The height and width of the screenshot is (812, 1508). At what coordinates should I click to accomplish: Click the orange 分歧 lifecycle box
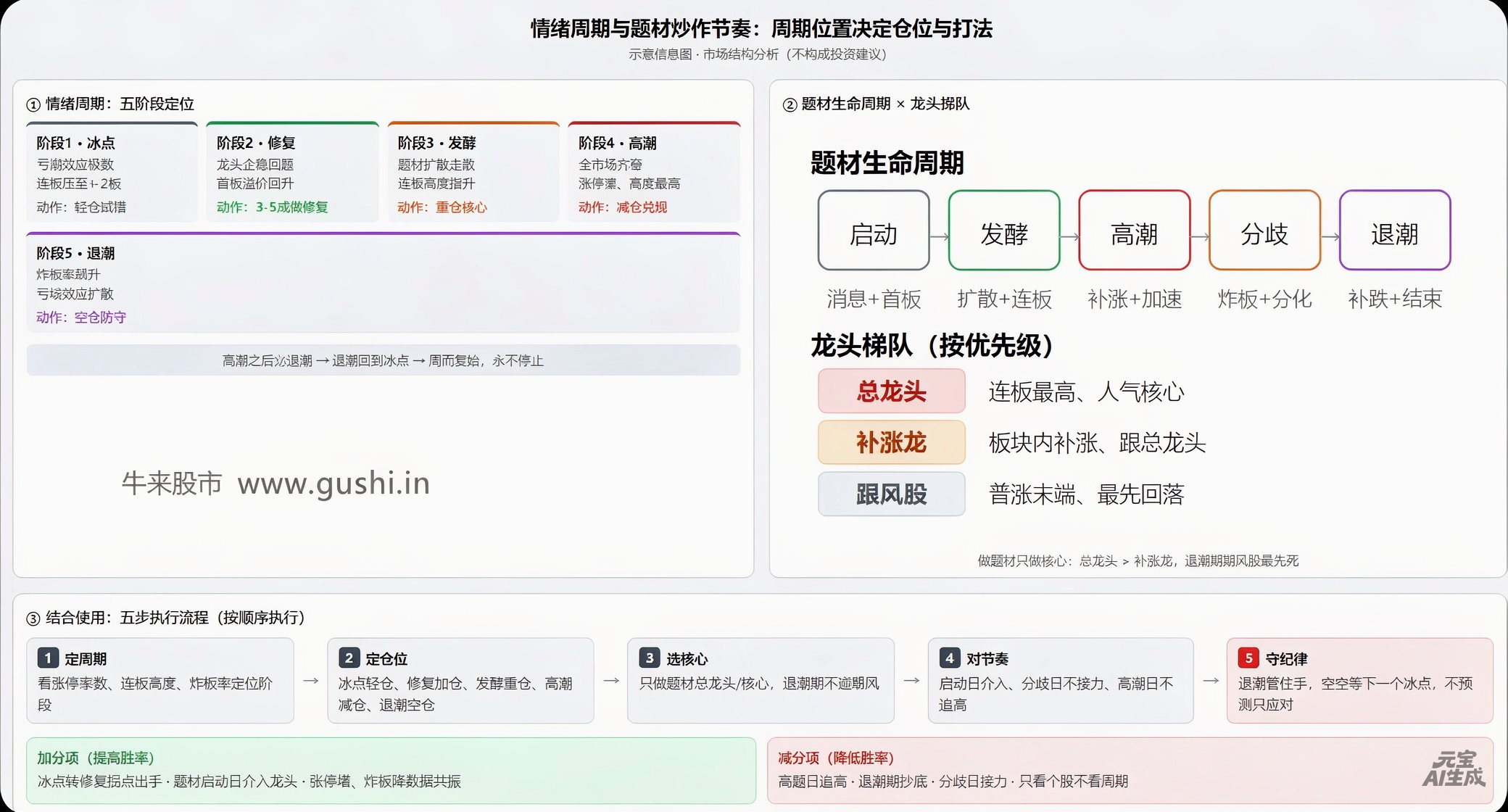click(x=1264, y=231)
